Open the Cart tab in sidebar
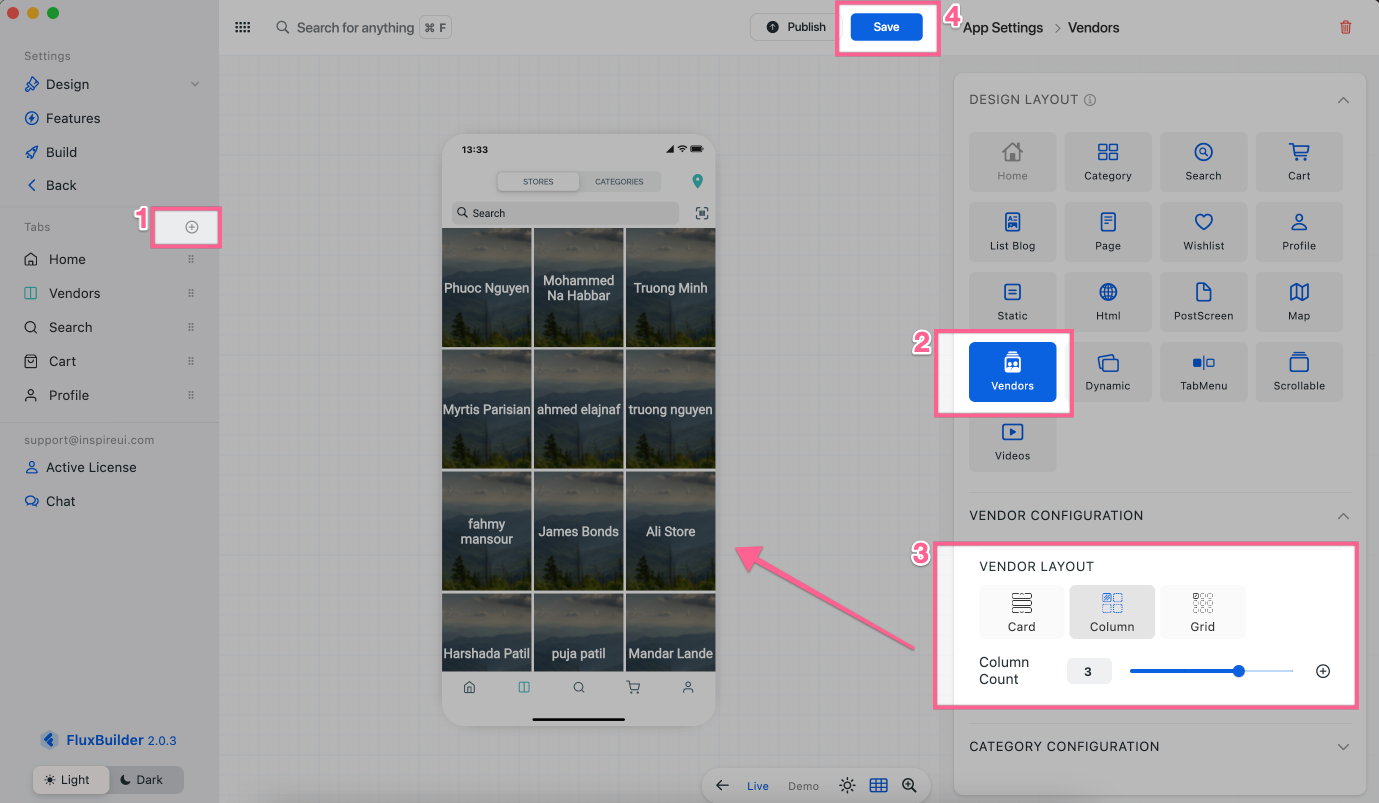1379x803 pixels. tap(62, 361)
